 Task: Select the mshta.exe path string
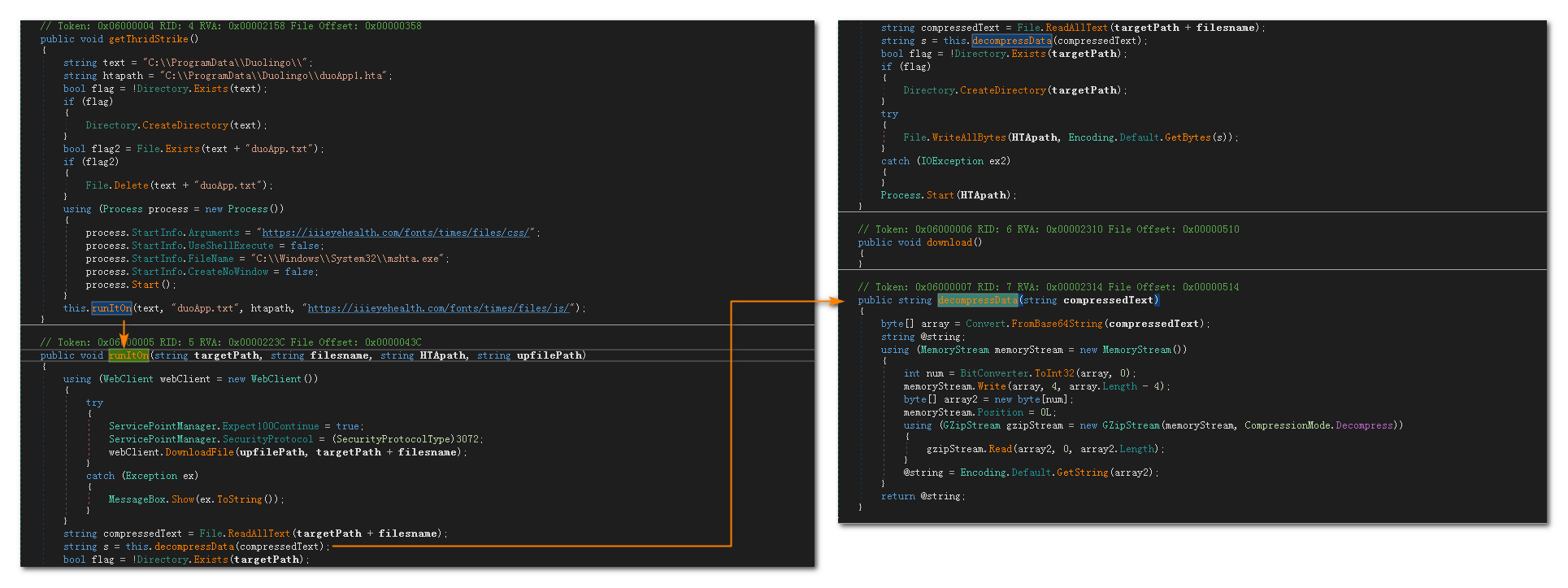[x=350, y=259]
